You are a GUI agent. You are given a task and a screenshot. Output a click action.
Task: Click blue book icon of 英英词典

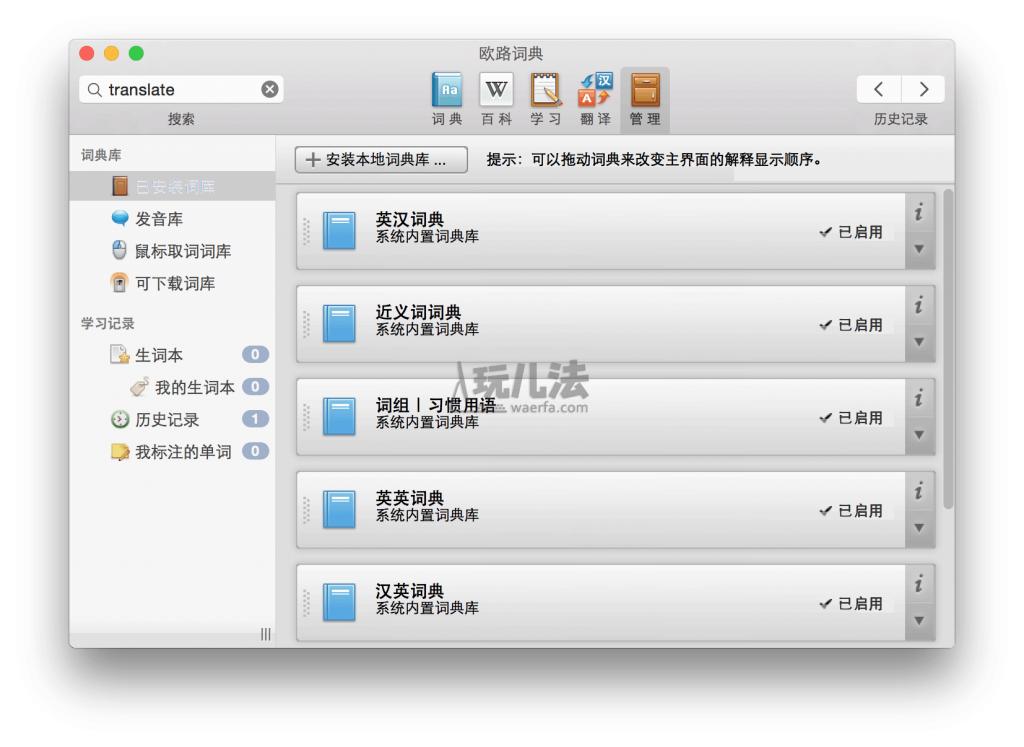coord(340,509)
